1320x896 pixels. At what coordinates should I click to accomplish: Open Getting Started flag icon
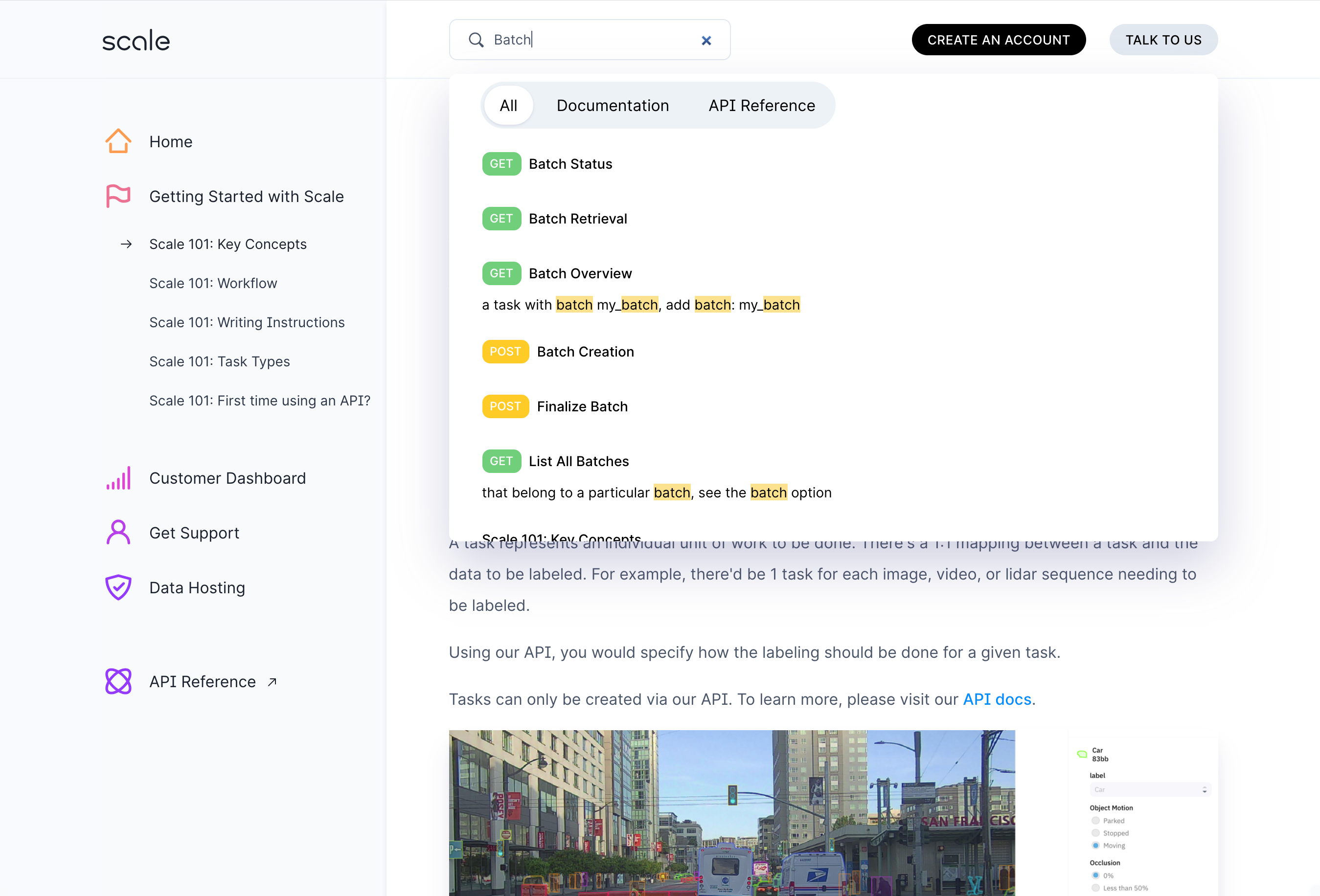pos(118,196)
